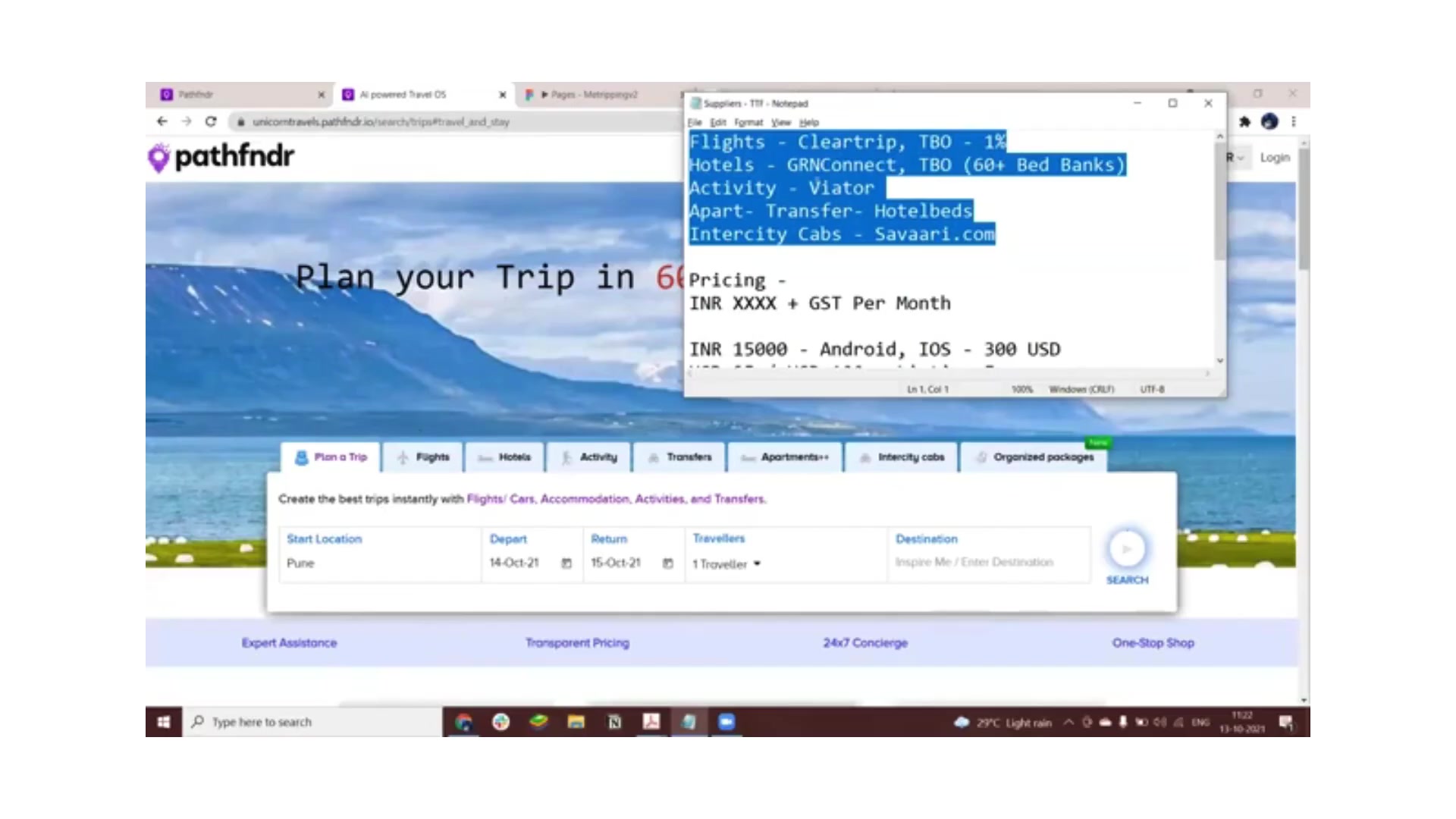Open the Notepad Format menu

tap(748, 122)
